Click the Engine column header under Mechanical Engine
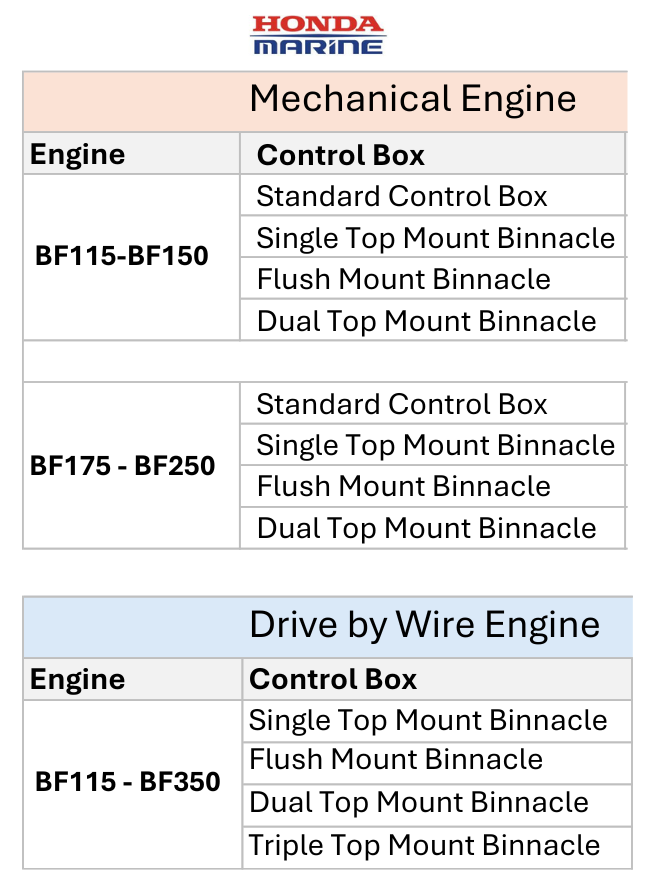This screenshot has height=888, width=654. [78, 155]
